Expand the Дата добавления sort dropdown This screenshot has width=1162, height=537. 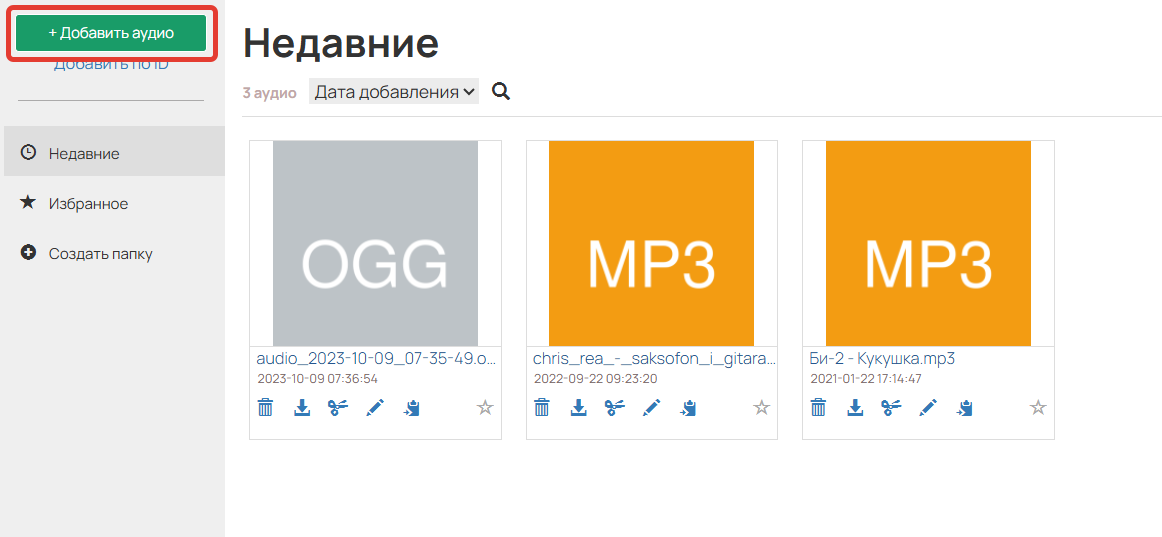tap(394, 92)
